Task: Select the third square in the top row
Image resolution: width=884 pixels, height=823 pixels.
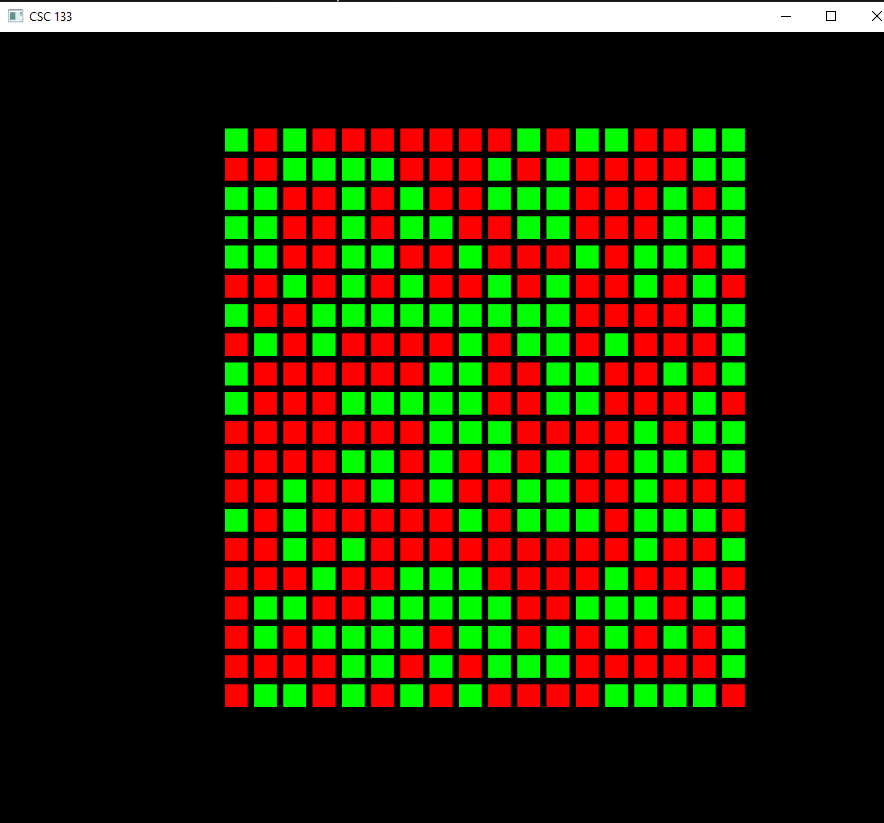Action: (x=294, y=140)
